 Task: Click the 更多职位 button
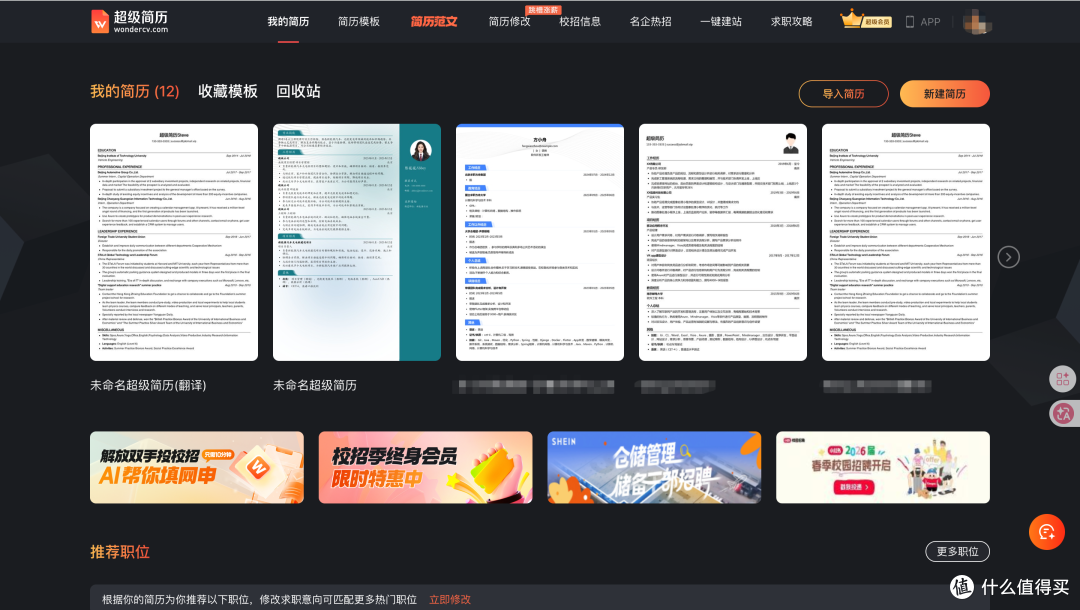tap(957, 551)
